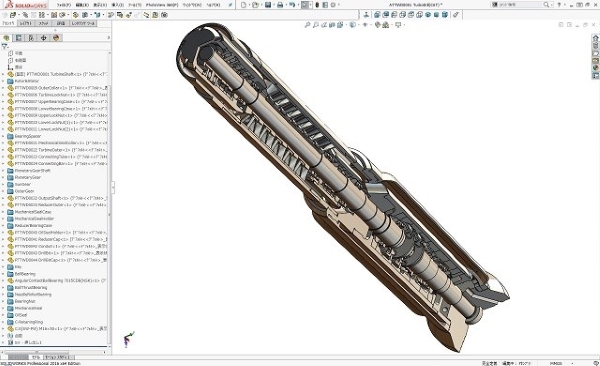The image size is (600, 366).
Task: Click the Save icon in the title toolbar
Action: pyautogui.click(x=268, y=5)
